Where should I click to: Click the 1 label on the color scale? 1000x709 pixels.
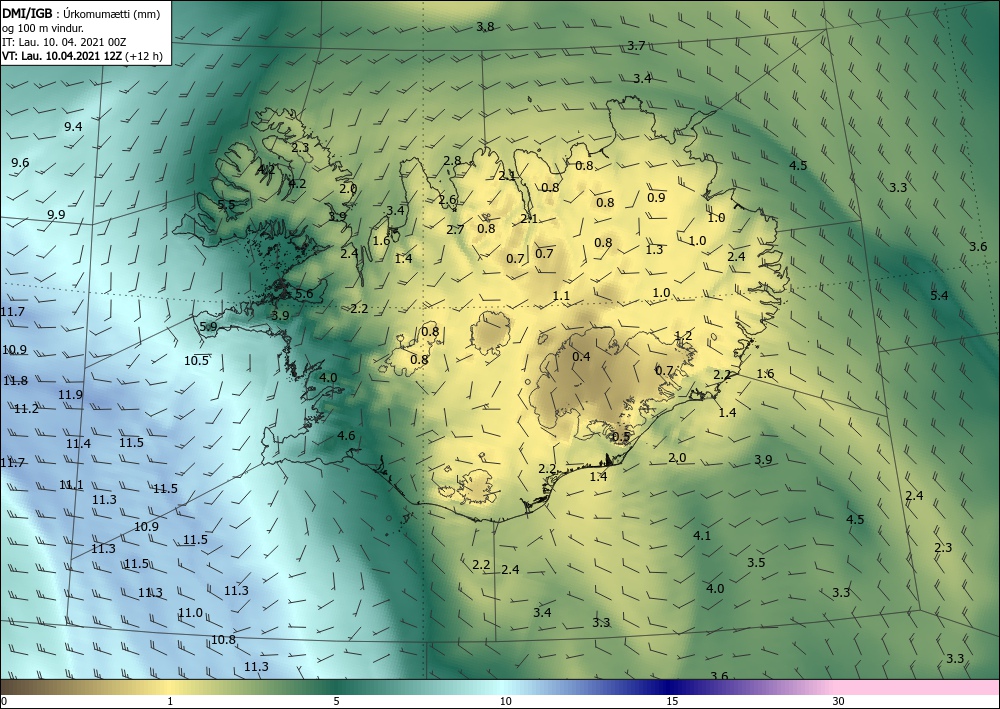[x=170, y=701]
